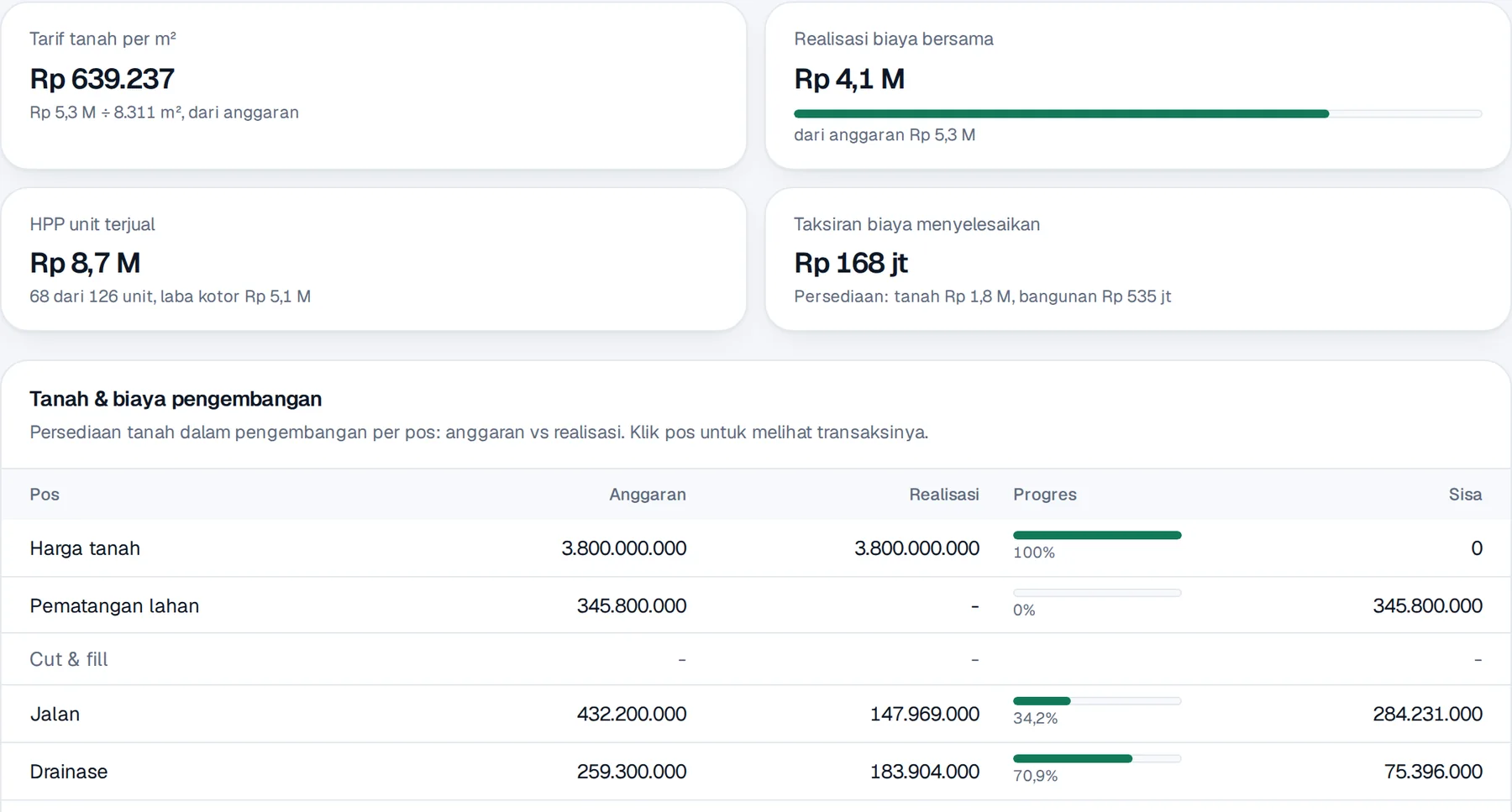Click 'dari anggaran Rp 5,3 M' caption

pyautogui.click(x=885, y=134)
